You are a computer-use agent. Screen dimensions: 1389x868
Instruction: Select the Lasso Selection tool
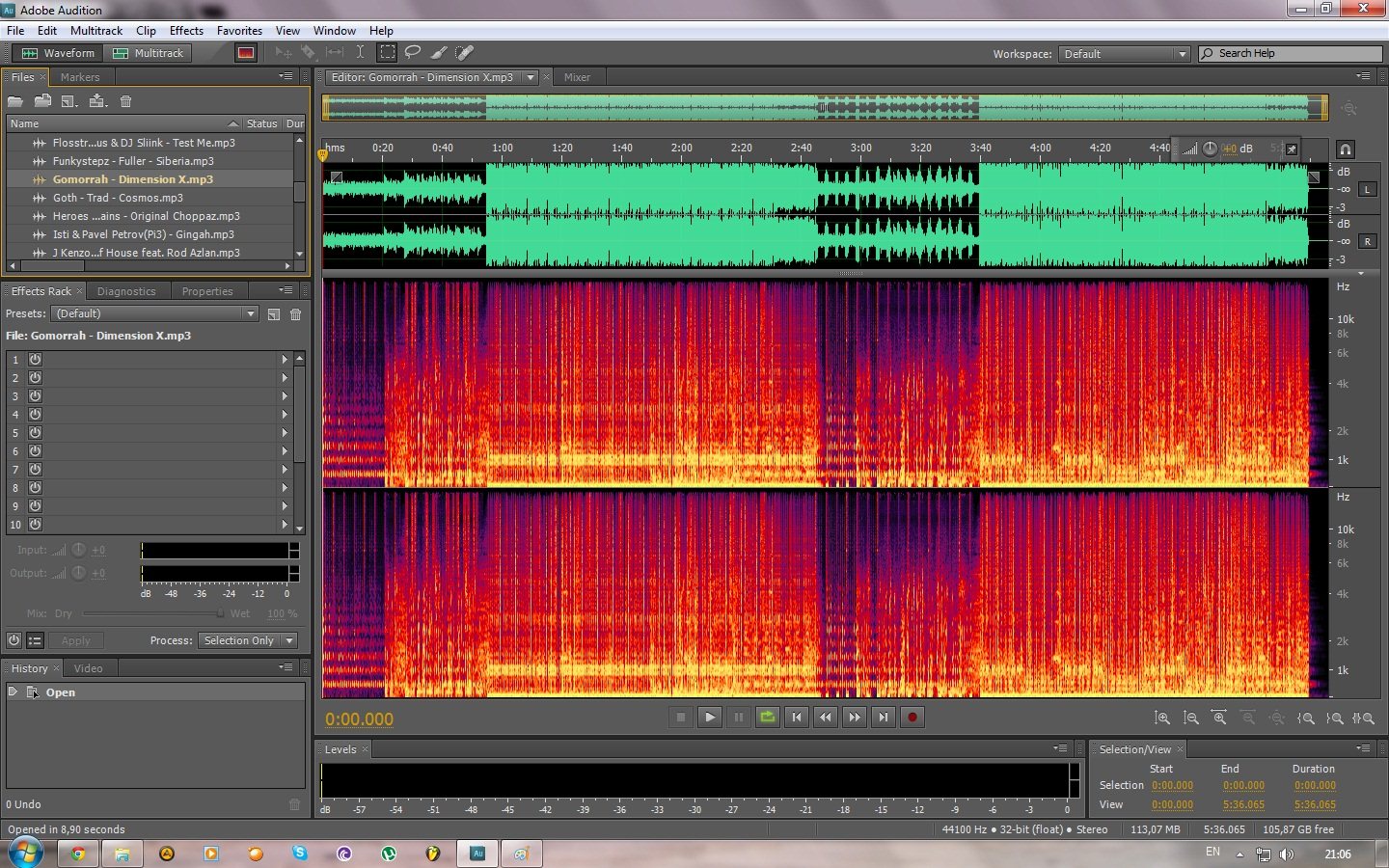pos(413,53)
